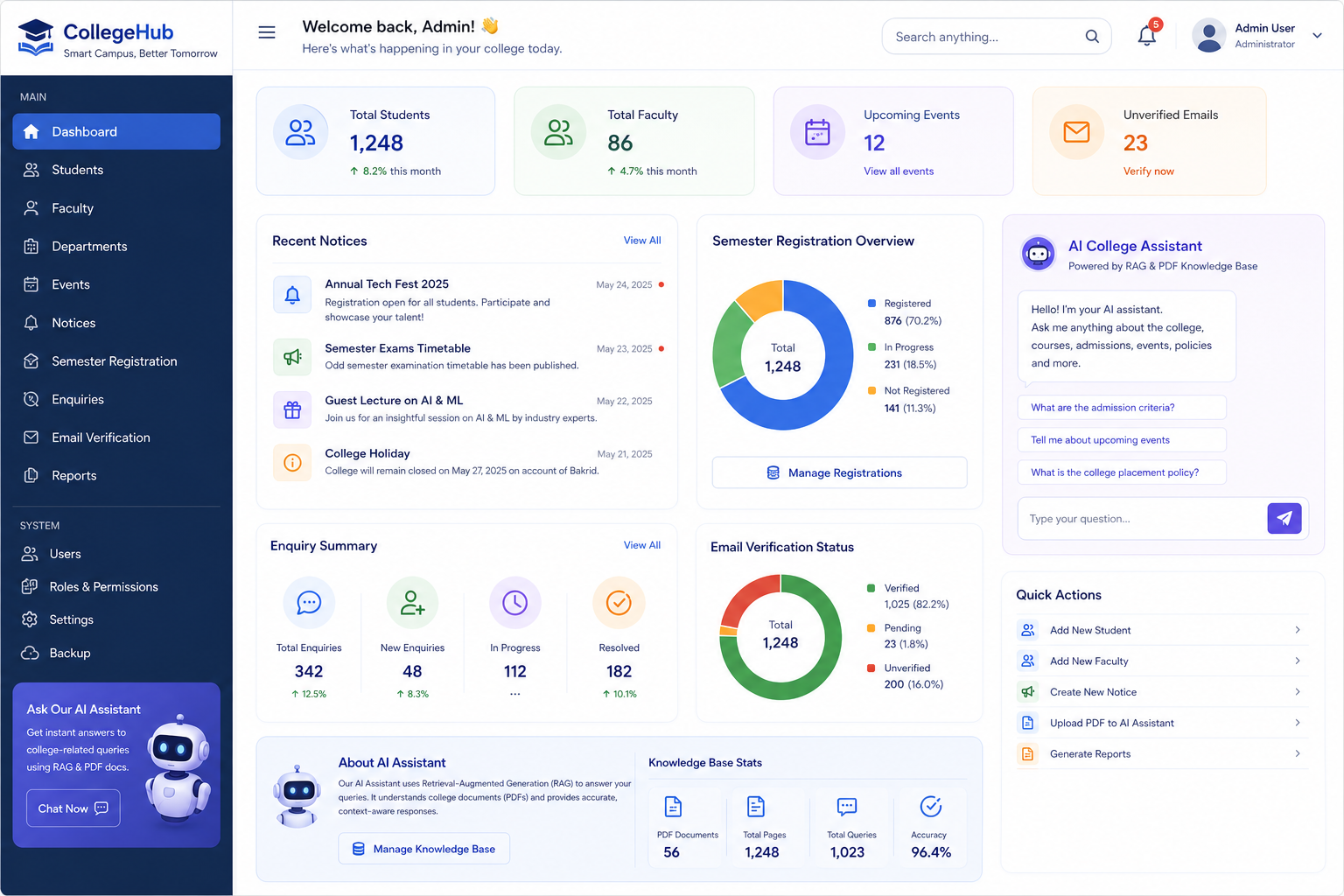Image resolution: width=1344 pixels, height=896 pixels.
Task: Send question with paper plane icon
Action: [x=1284, y=518]
